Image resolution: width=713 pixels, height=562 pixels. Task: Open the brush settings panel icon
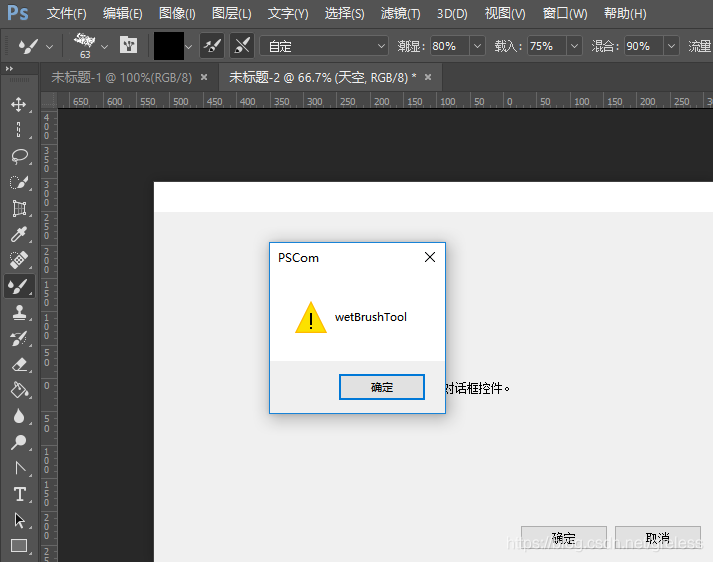(x=128, y=45)
